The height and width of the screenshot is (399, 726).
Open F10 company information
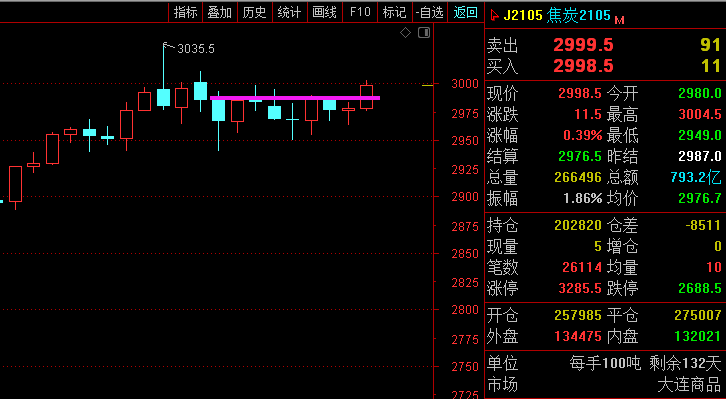point(360,12)
